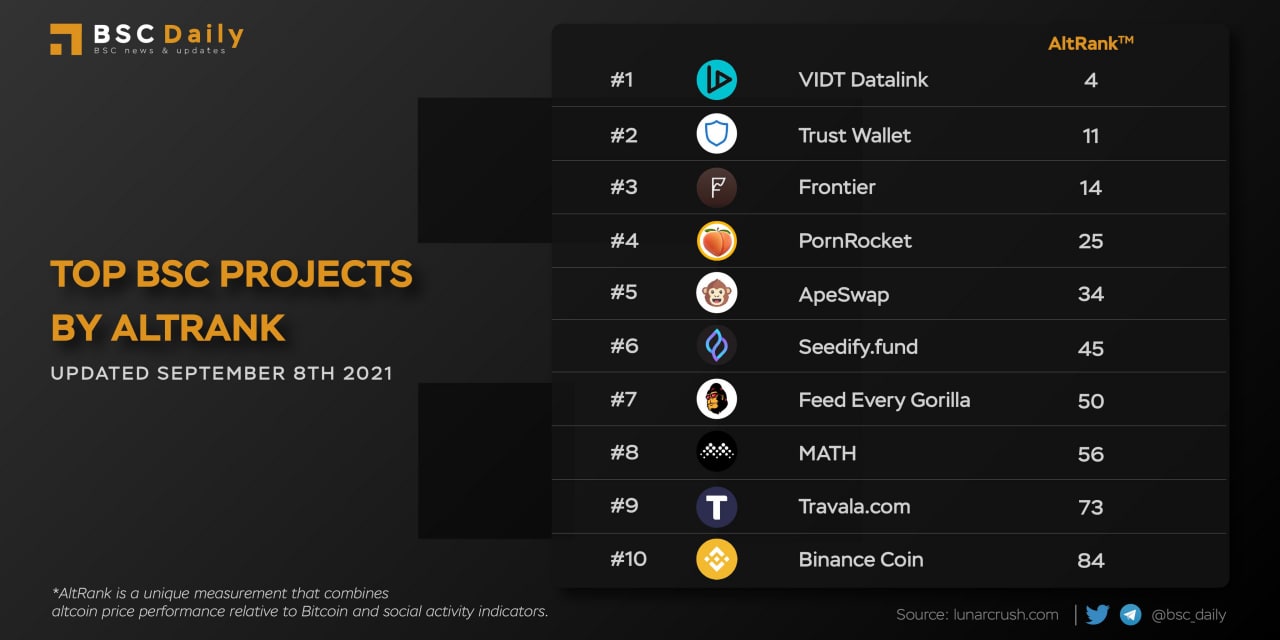Click the PornRocket peach icon
The width and height of the screenshot is (1280, 640).
pos(716,240)
